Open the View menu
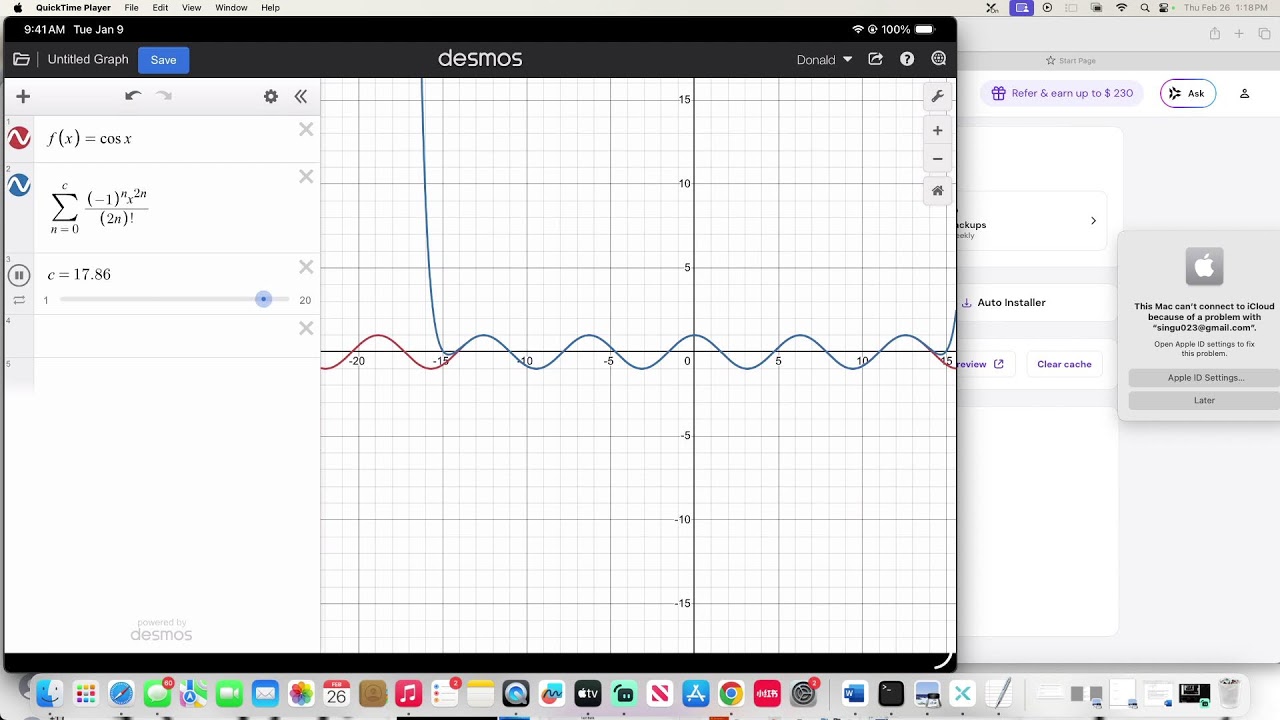 [x=191, y=8]
